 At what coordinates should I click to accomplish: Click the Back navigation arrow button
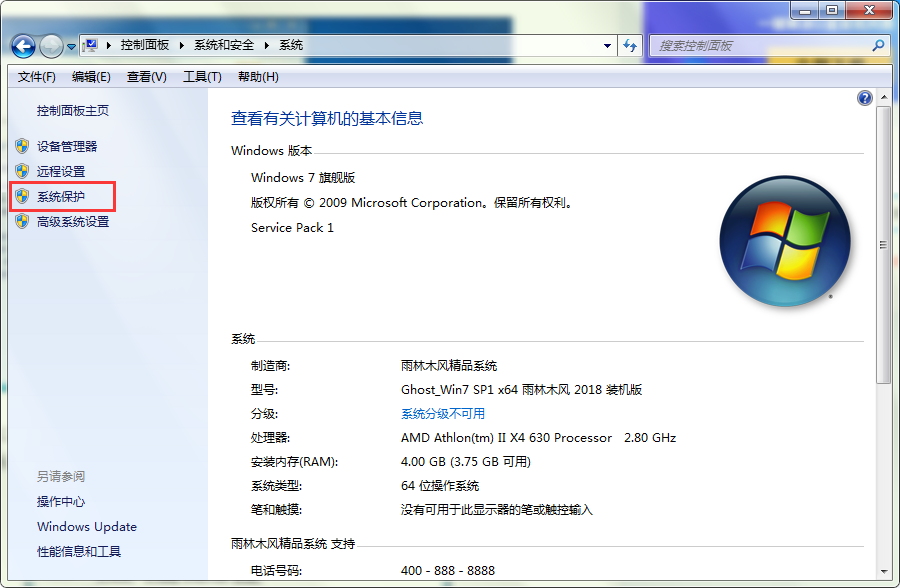(23, 46)
